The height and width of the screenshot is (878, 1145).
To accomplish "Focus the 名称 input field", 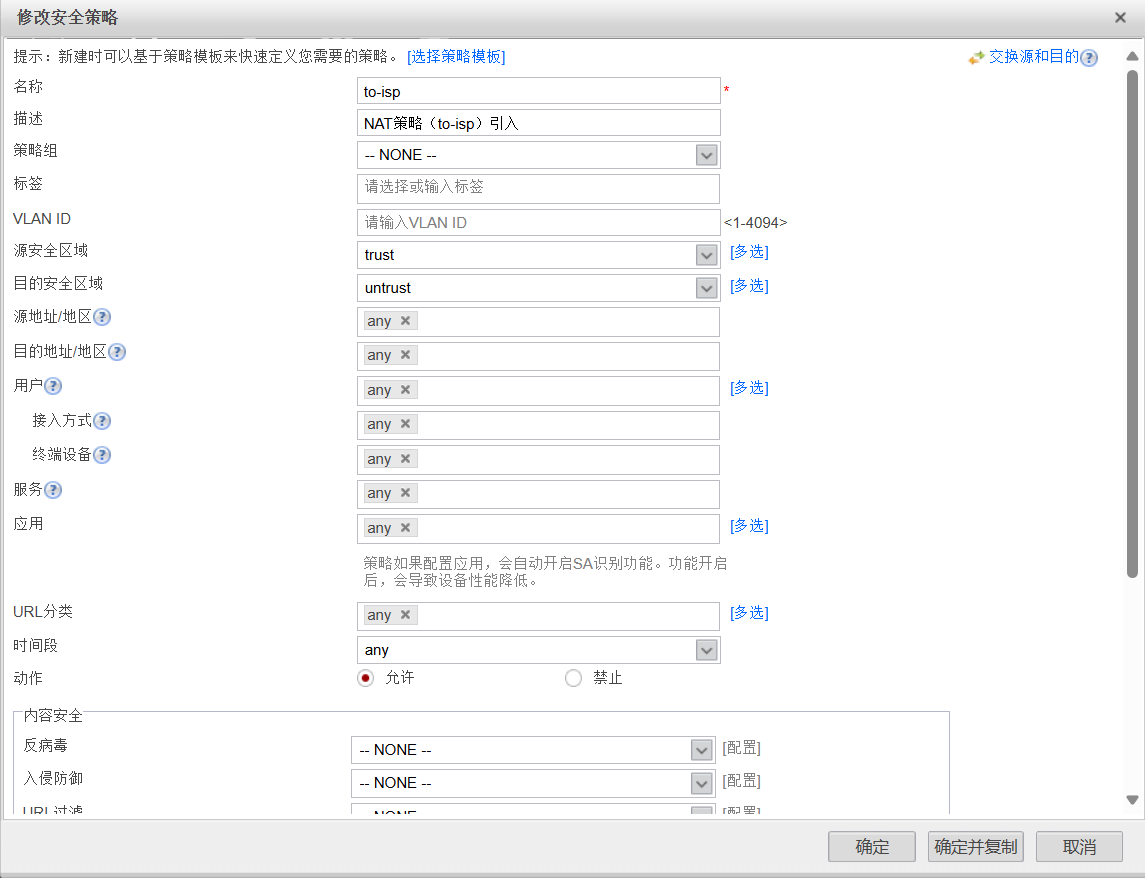I will coord(539,91).
